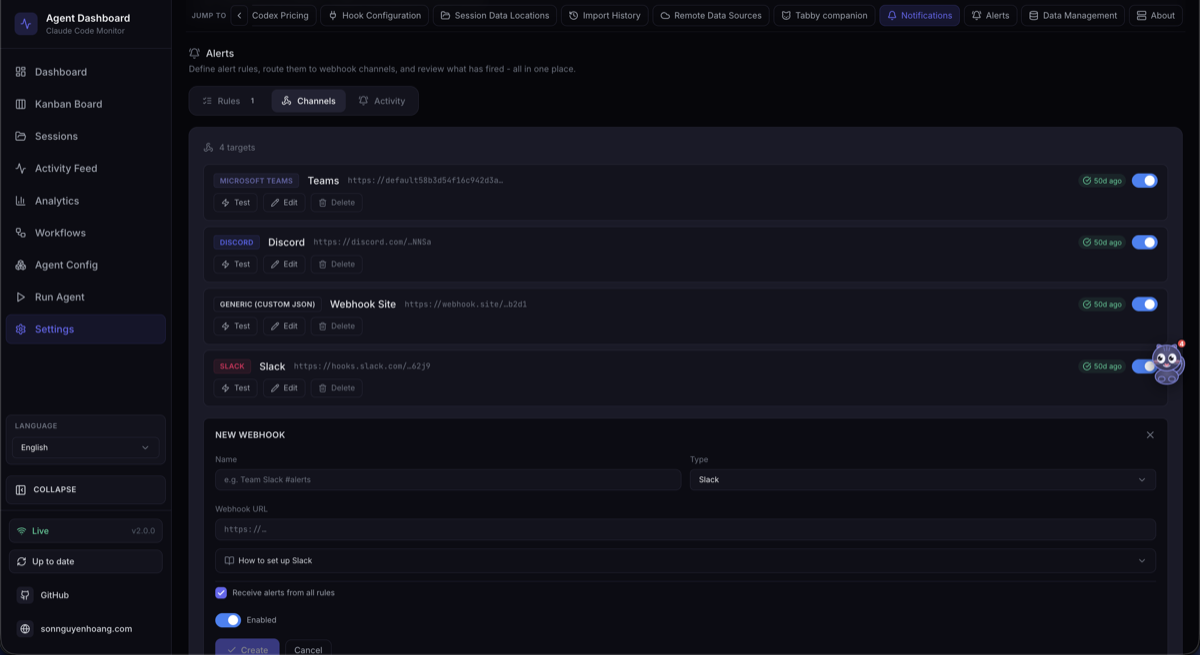Focus the webhook Name input field
Viewport: 1200px width, 655px height.
pos(448,480)
